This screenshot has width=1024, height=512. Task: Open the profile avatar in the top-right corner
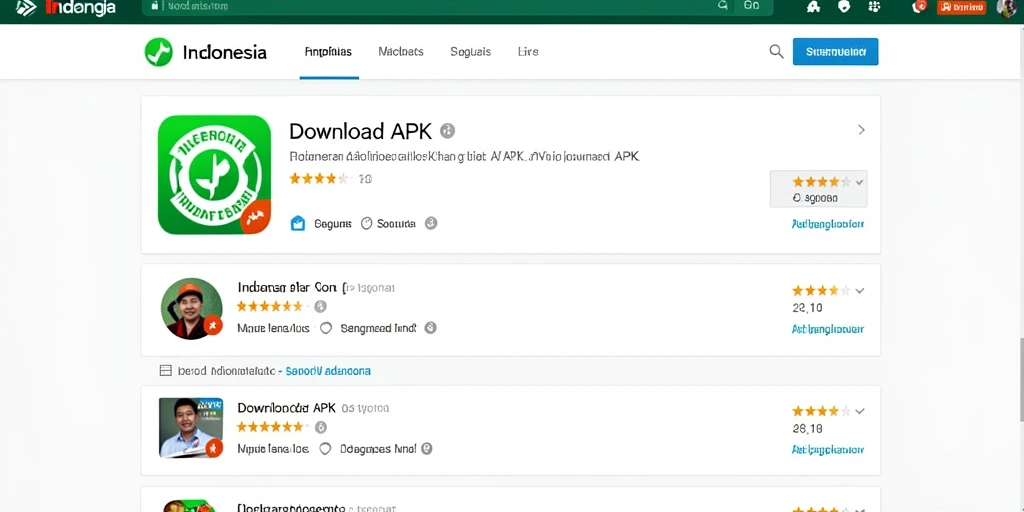[1009, 7]
